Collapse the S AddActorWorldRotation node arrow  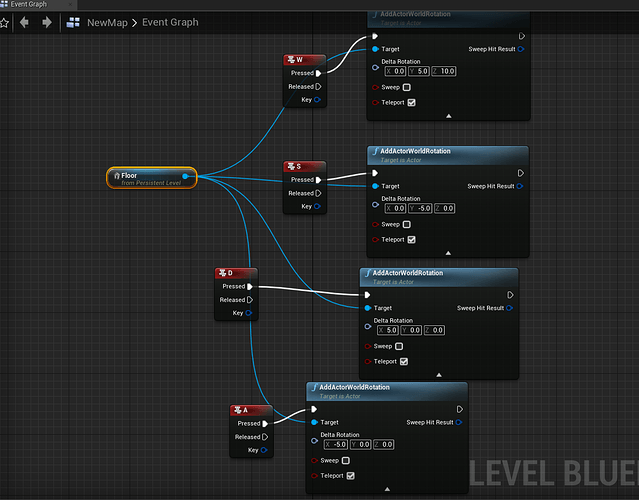448,253
